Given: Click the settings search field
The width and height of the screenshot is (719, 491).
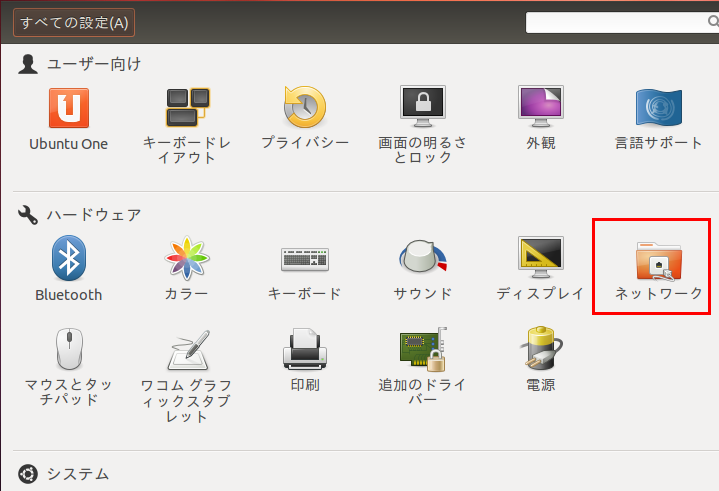Looking at the screenshot, I should pos(622,22).
